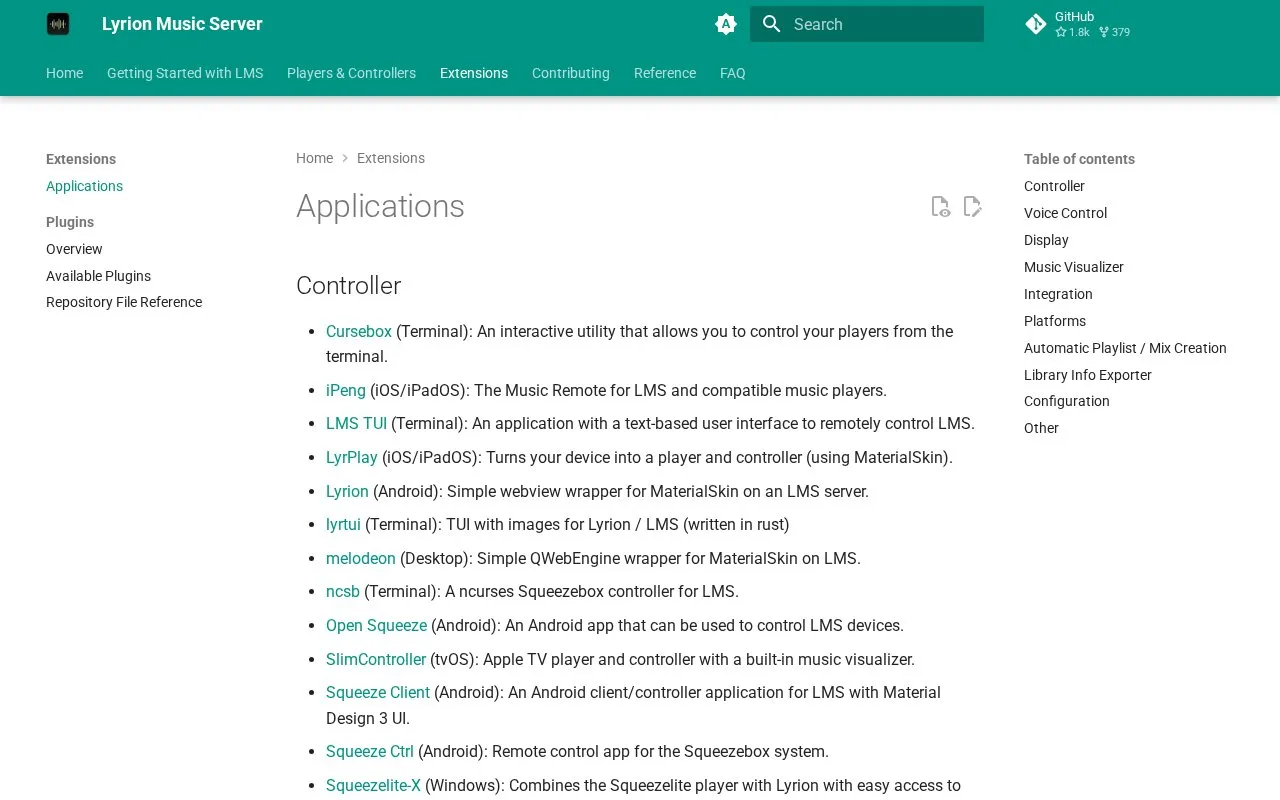View page source via the file-eye icon
This screenshot has width=1280, height=800.
point(940,206)
